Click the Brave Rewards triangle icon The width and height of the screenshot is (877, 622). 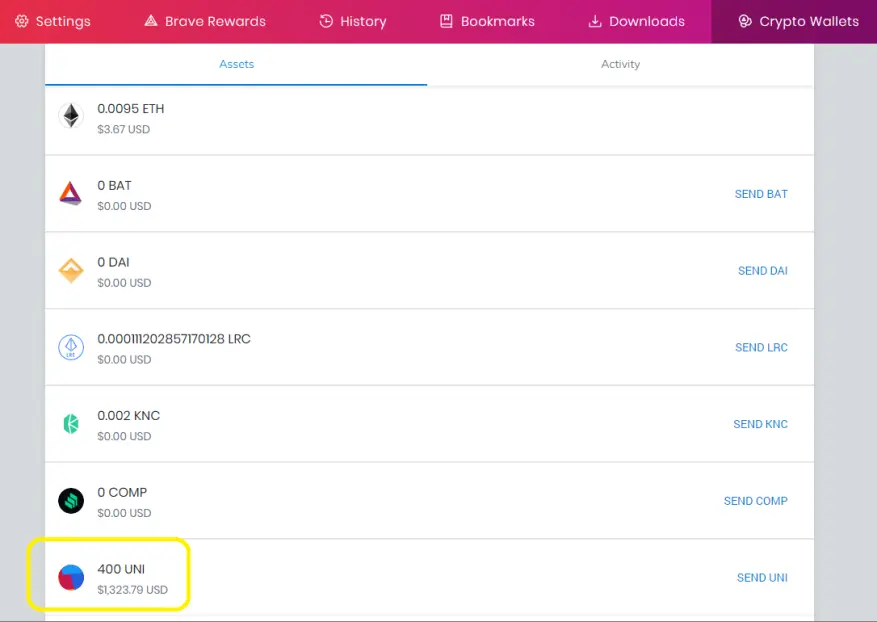[151, 21]
